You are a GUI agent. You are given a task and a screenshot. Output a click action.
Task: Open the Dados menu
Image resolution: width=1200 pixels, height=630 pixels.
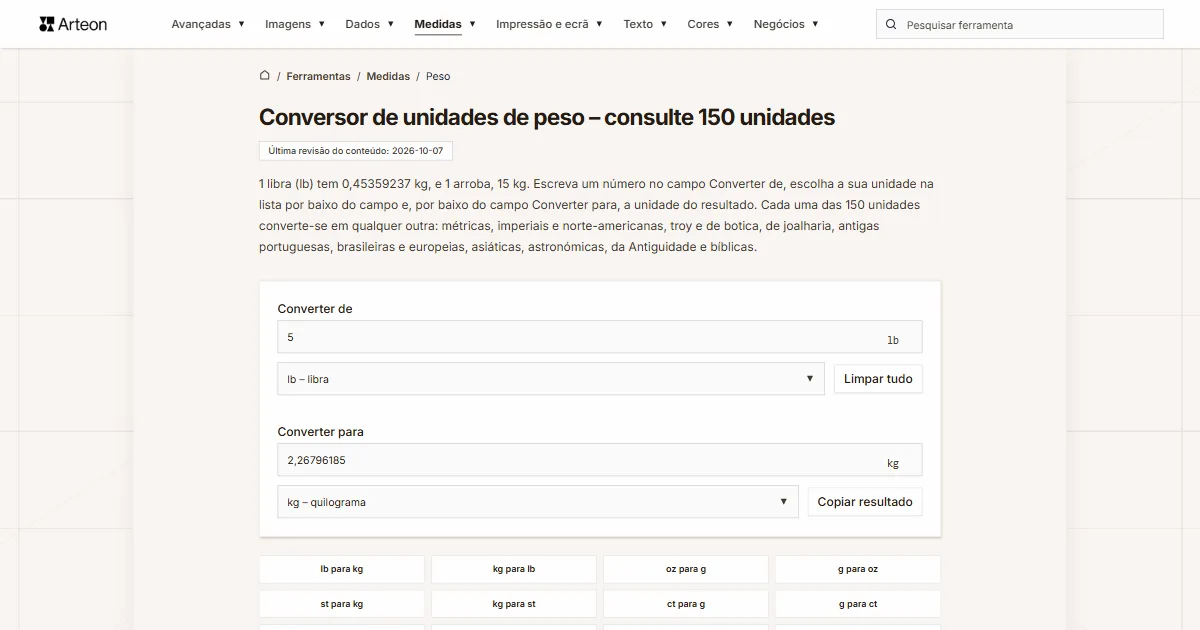(370, 24)
